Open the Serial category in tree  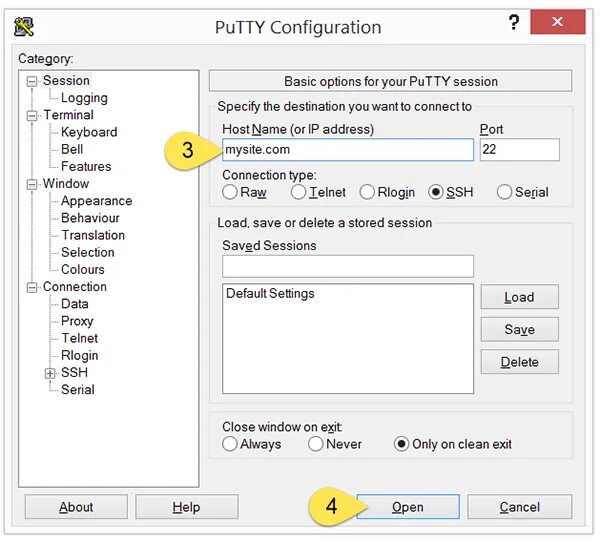click(x=78, y=390)
